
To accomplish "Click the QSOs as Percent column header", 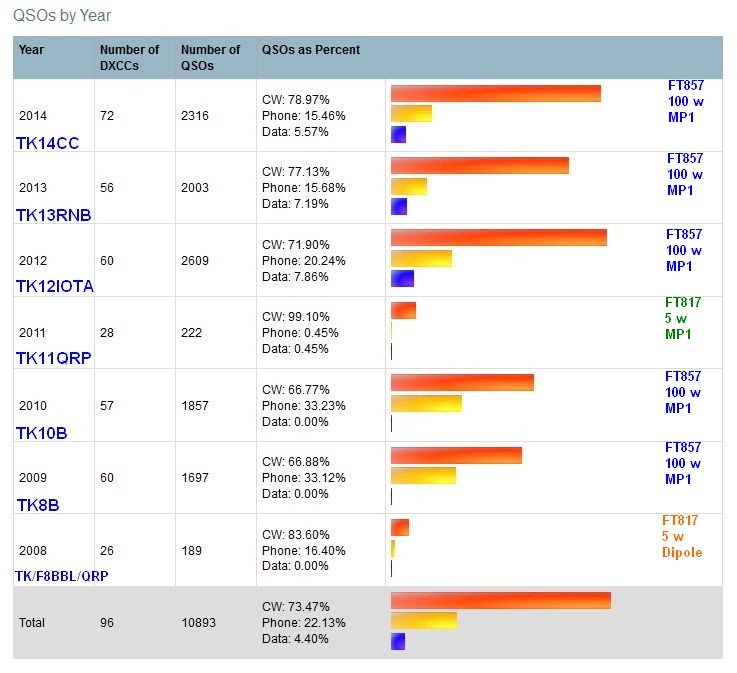I will (310, 50).
